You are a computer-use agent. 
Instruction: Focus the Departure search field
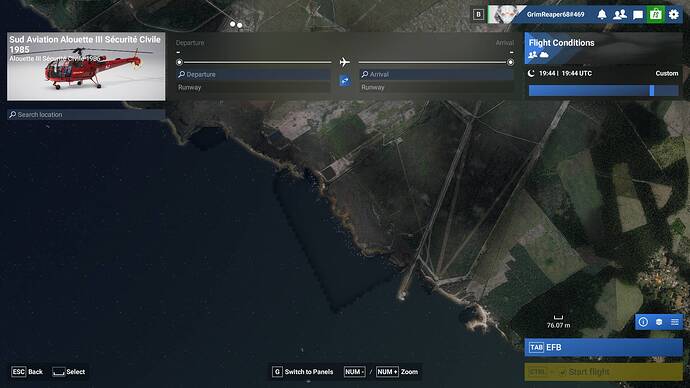click(x=253, y=74)
